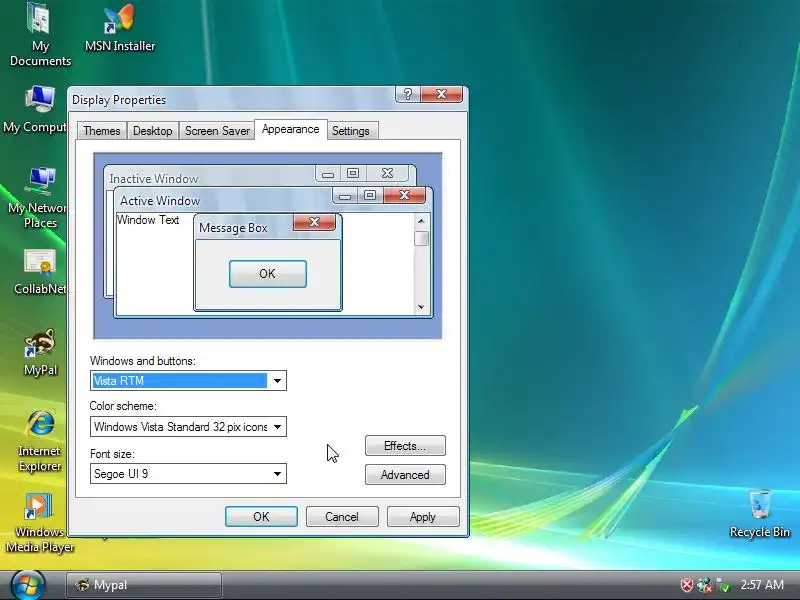
Task: Open the Windows Start orb
Action: click(x=28, y=585)
